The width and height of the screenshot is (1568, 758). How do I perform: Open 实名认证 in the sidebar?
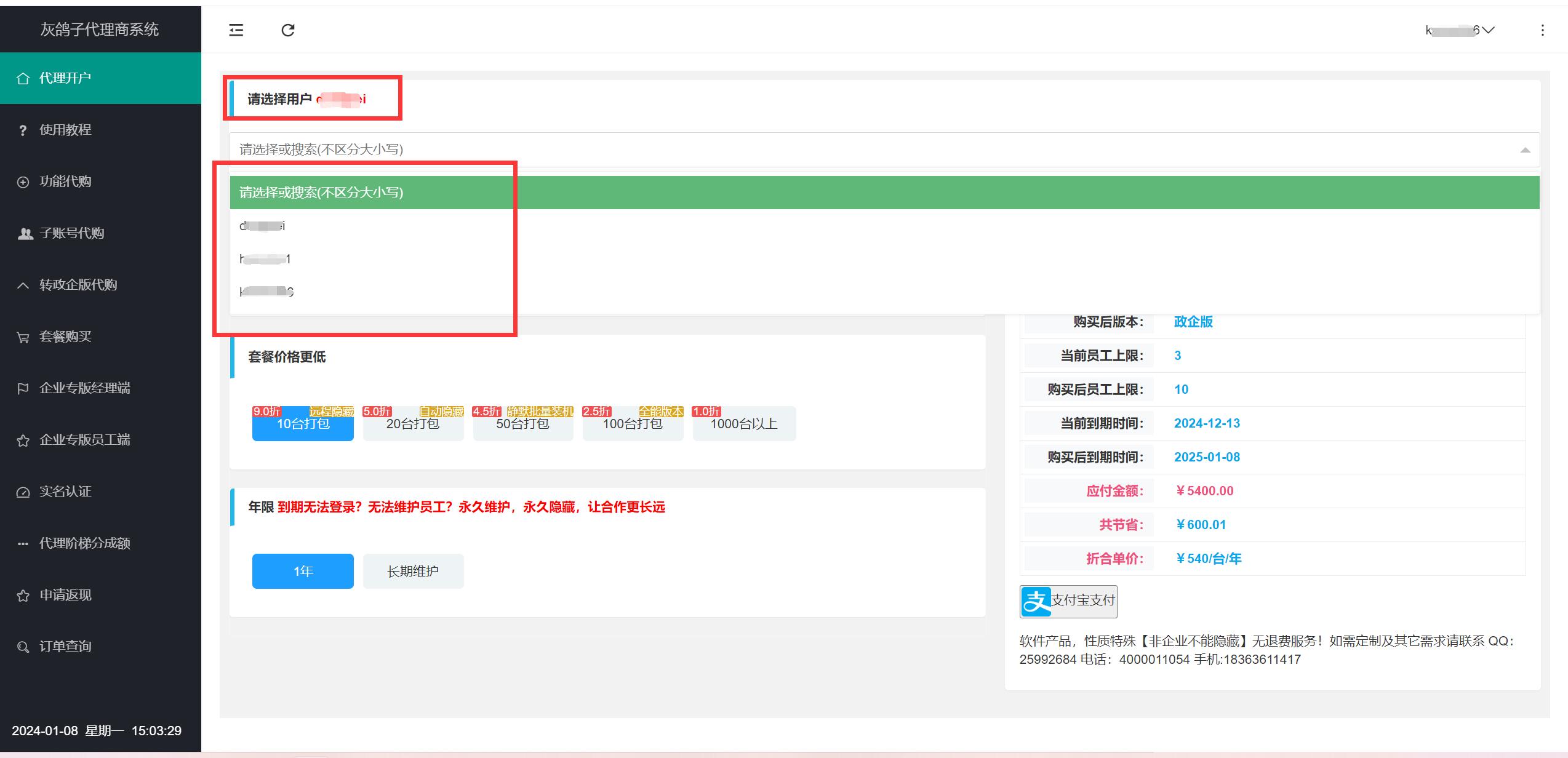pos(65,492)
